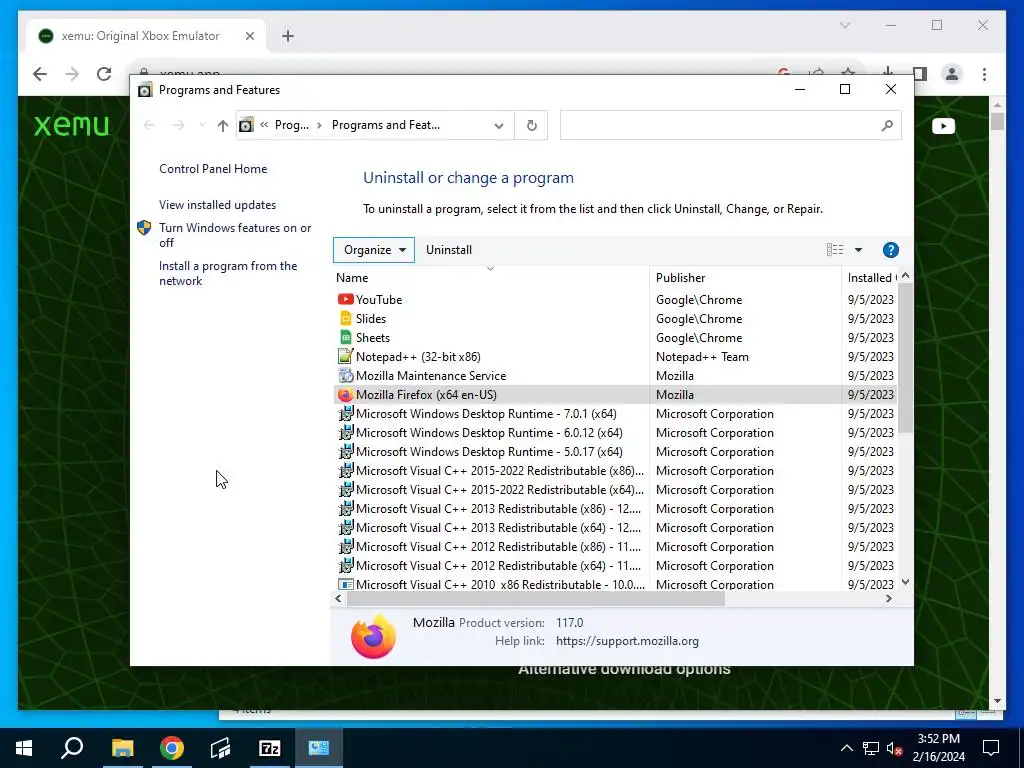Click the vertical scrollbar thumb in program list
Image resolution: width=1024 pixels, height=768 pixels.
pos(904,358)
